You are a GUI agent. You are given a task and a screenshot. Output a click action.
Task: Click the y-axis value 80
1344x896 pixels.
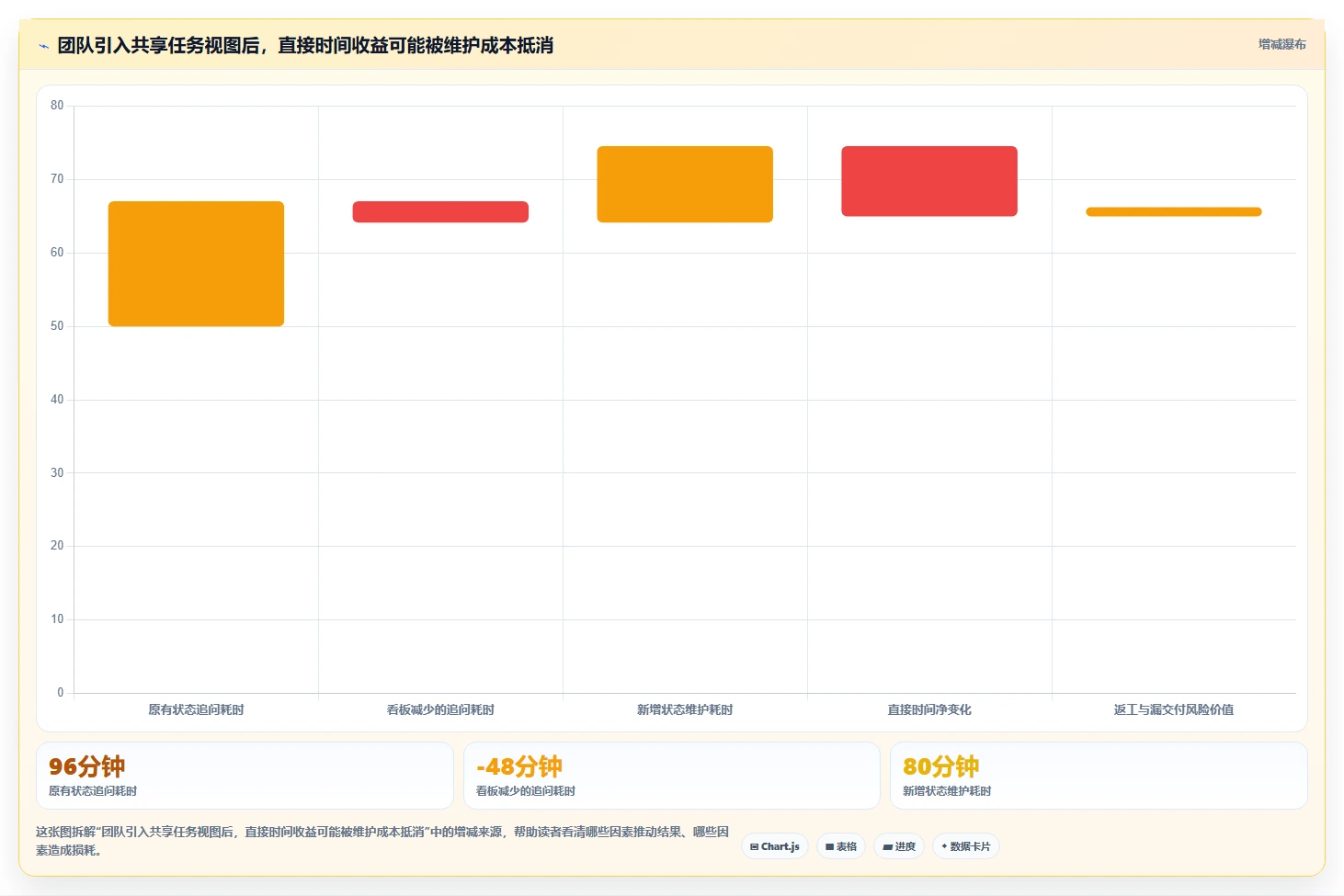[57, 106]
